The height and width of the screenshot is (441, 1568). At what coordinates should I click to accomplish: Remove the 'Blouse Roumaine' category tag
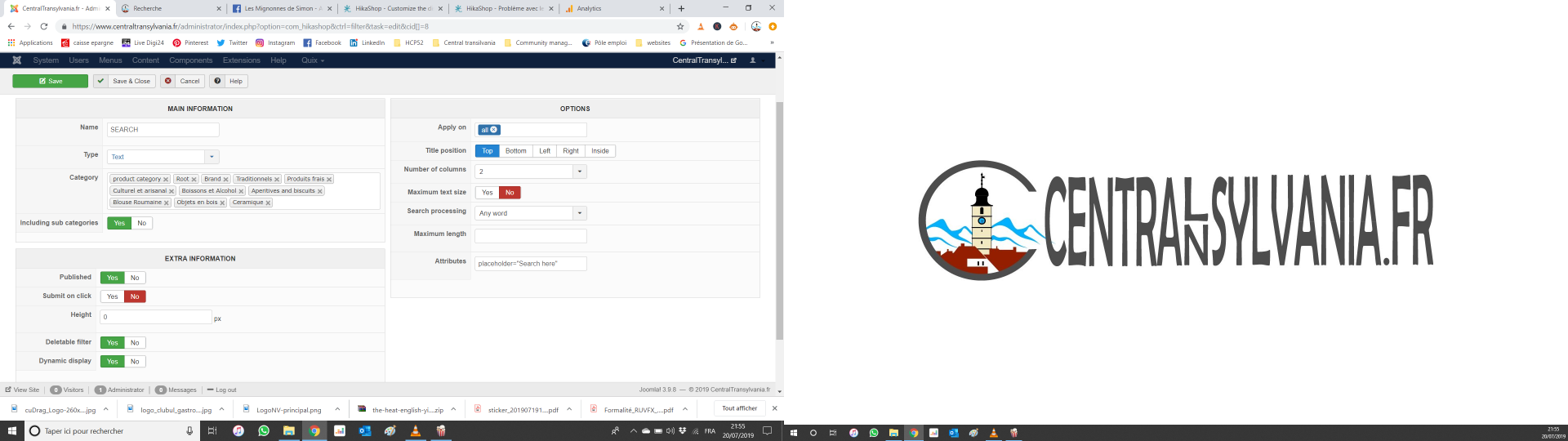pos(167,203)
